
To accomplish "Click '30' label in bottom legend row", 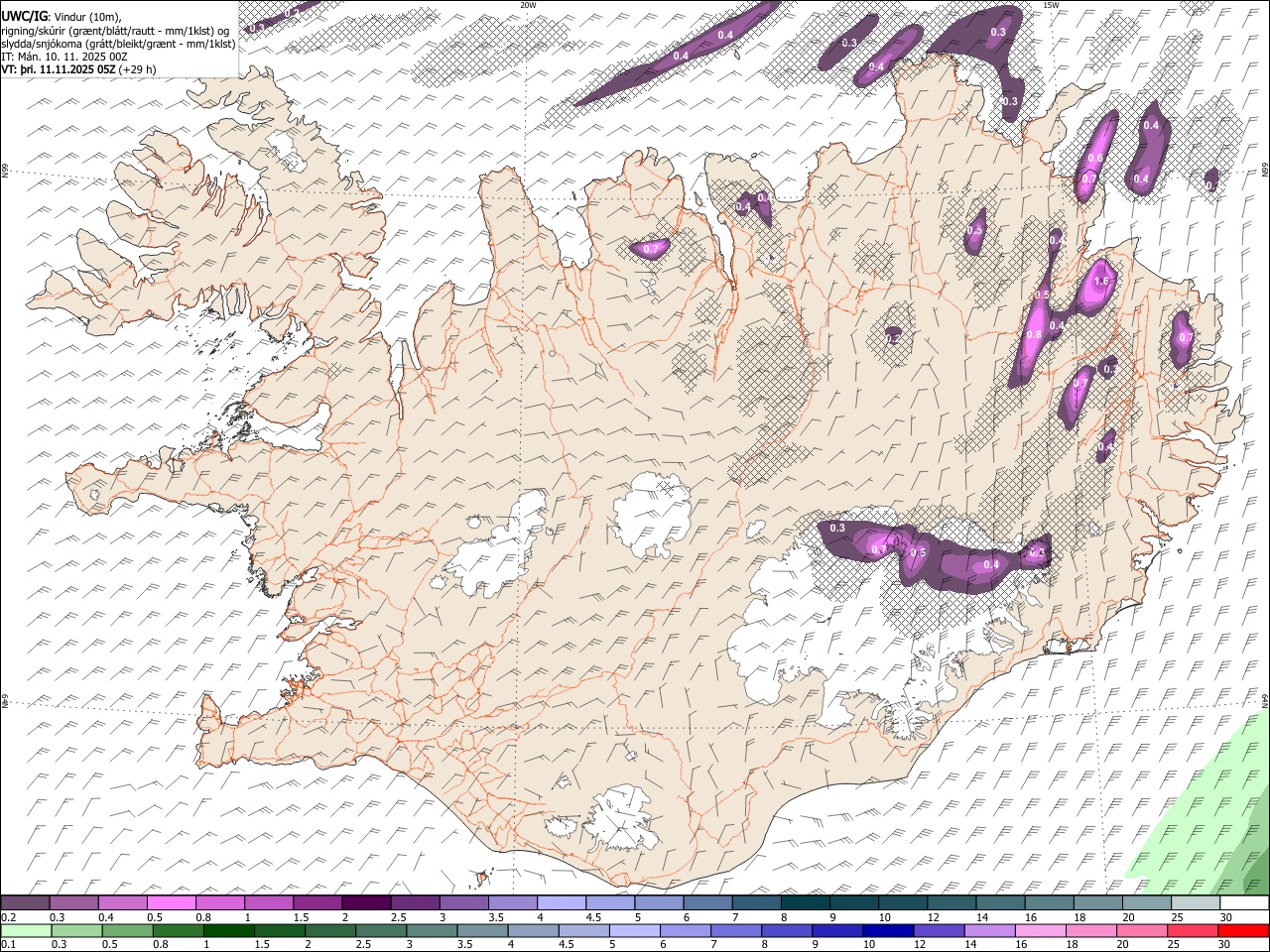I will (x=1225, y=944).
